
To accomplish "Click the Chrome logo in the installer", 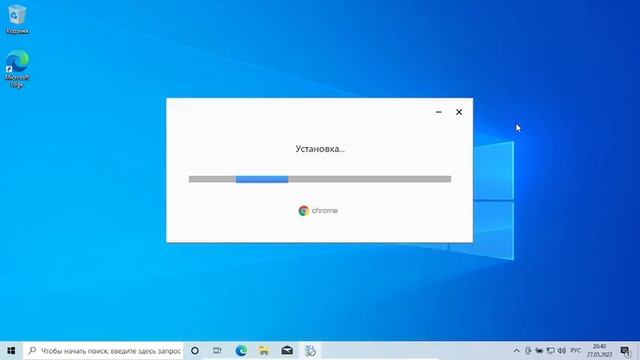I will click(x=318, y=211).
